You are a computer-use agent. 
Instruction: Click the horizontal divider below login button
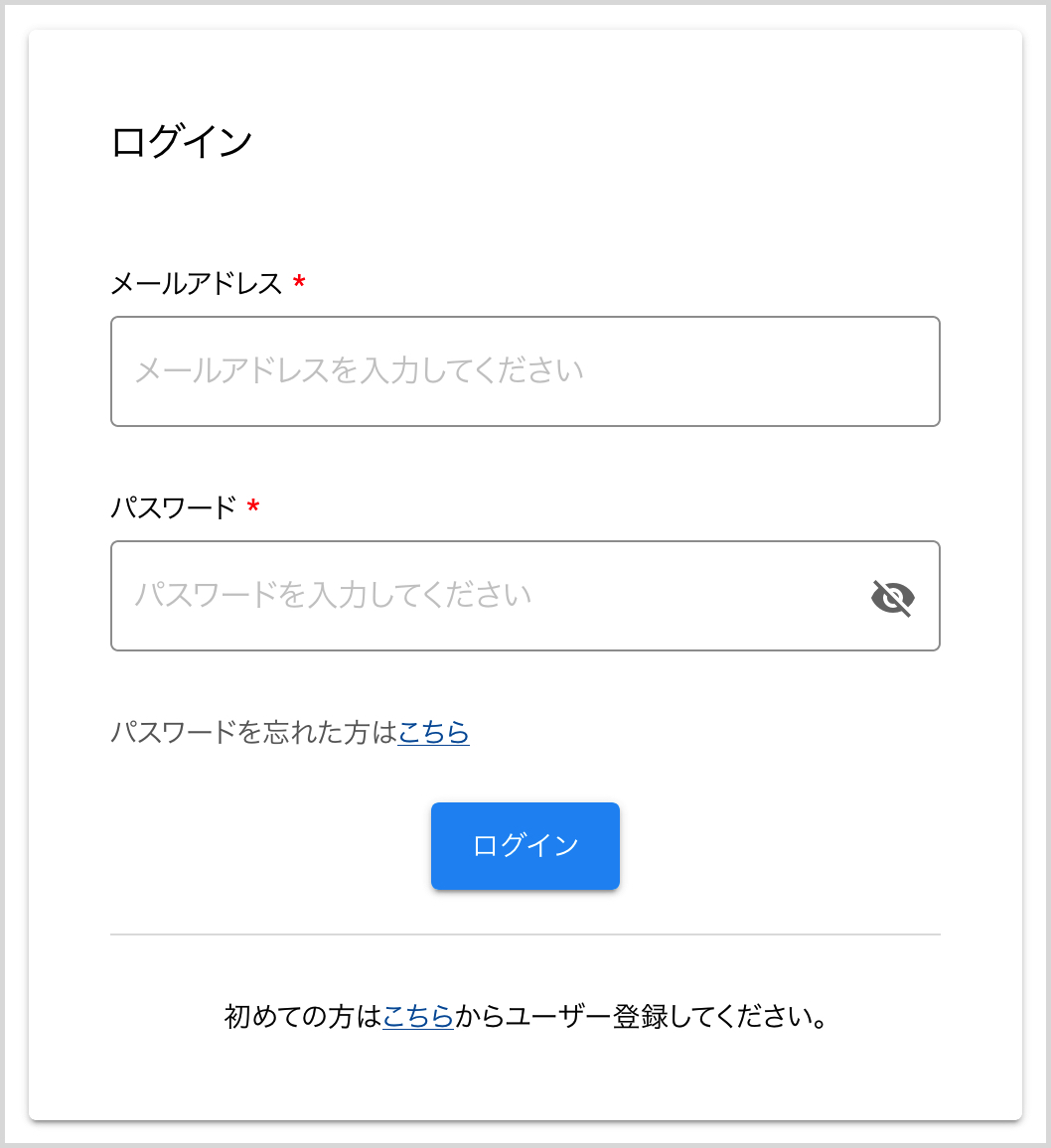pos(525,934)
